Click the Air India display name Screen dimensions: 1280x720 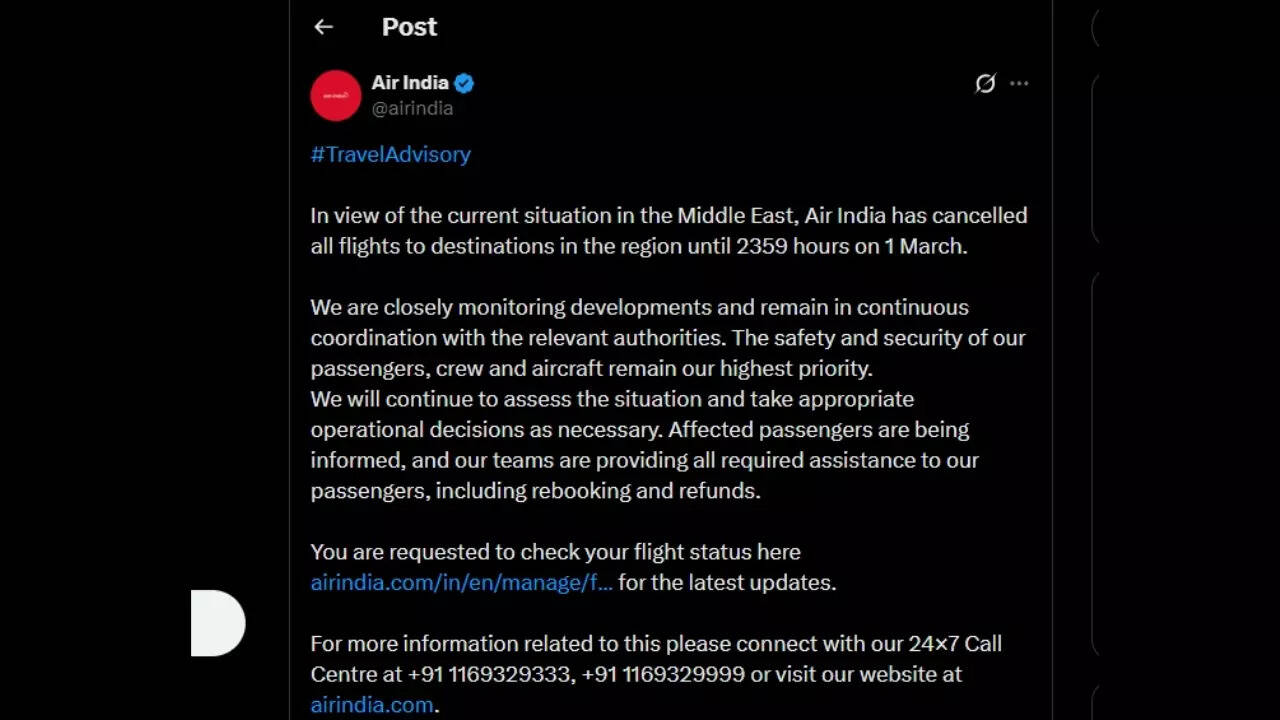[x=410, y=83]
